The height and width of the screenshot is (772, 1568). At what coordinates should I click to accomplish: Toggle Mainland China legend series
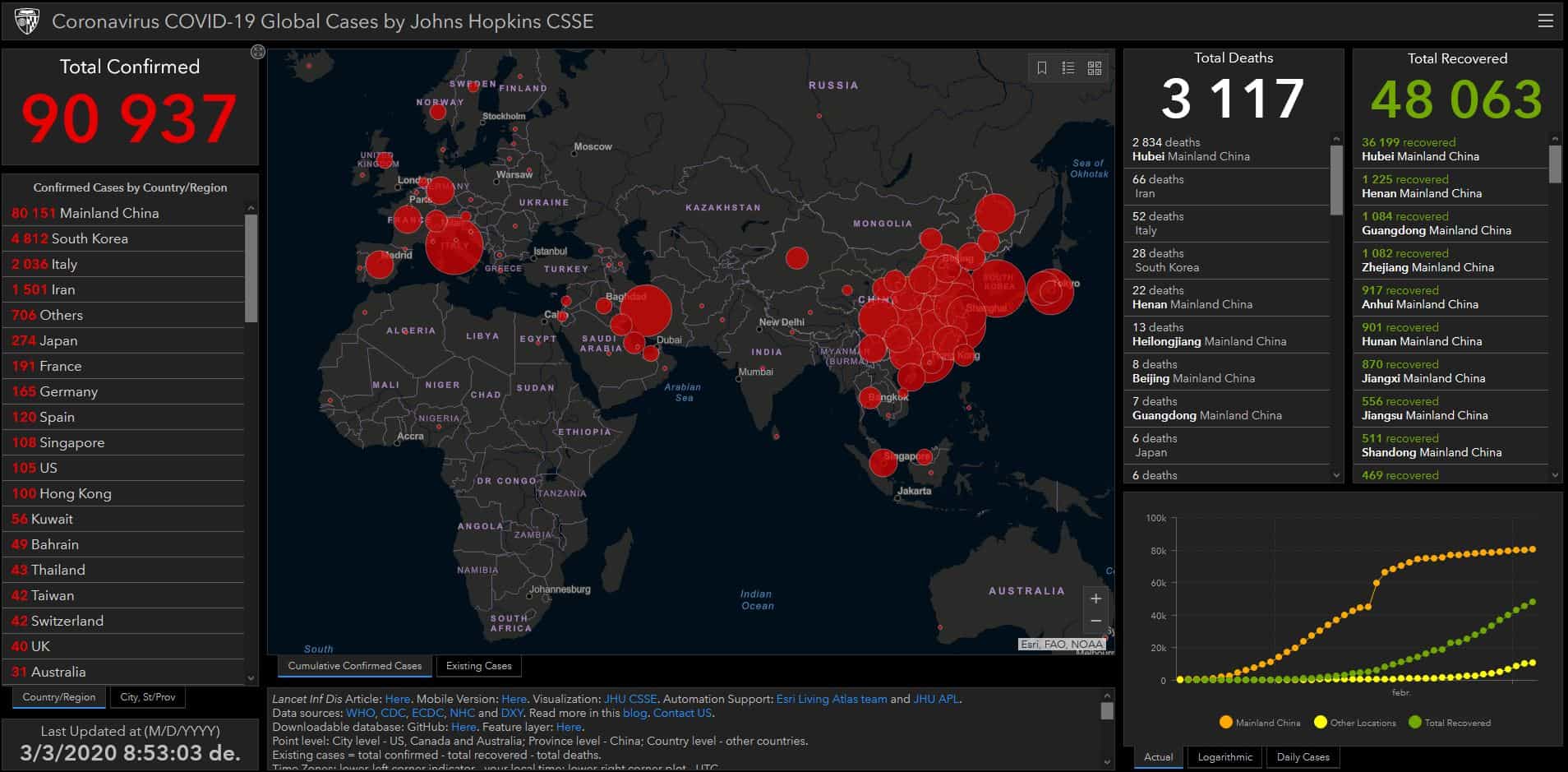coord(1260,723)
